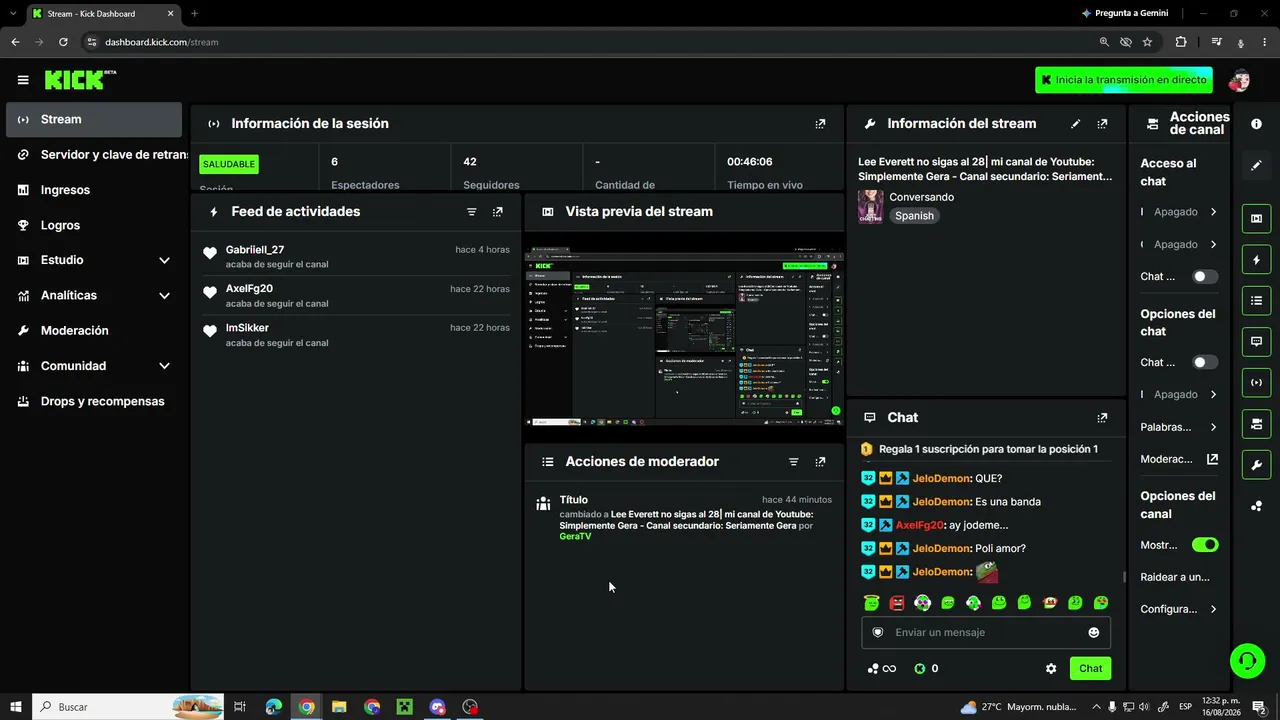Image resolution: width=1280 pixels, height=720 pixels.
Task: Pop out the Feed de actividades panel
Action: coord(497,212)
